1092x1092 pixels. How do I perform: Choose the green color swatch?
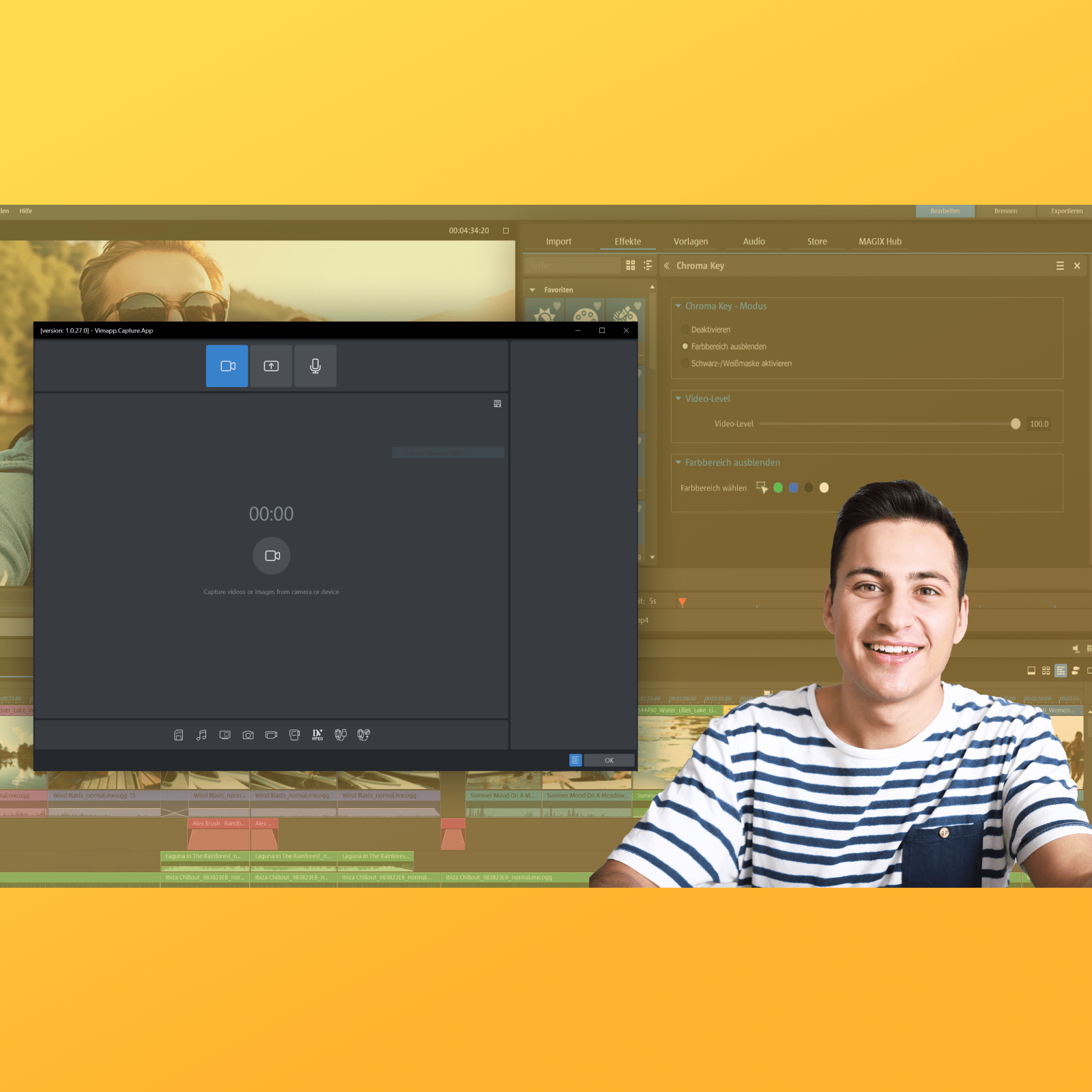click(778, 488)
